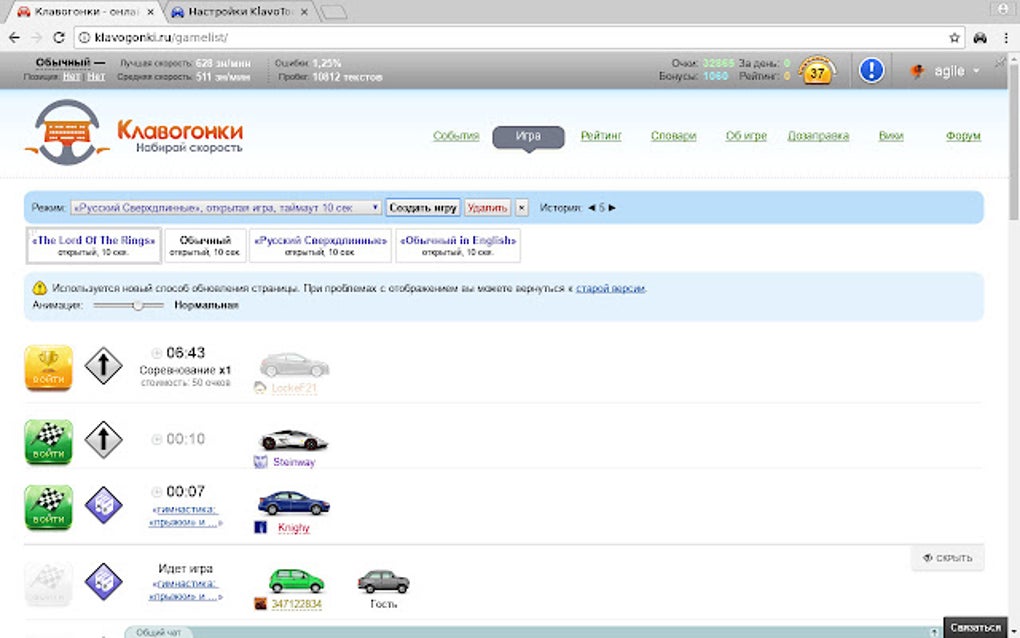Viewport: 1020px width, 638px height.
Task: Select the Игра navigation tab
Action: click(x=528, y=137)
